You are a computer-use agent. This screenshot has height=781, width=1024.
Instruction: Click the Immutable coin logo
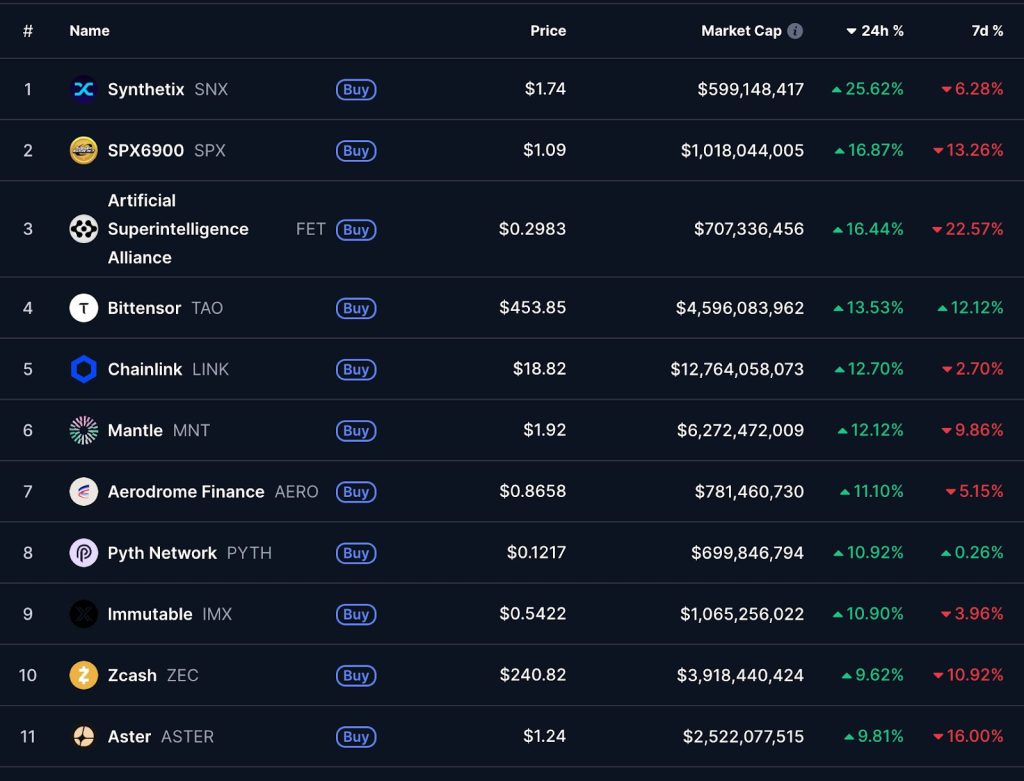click(x=83, y=614)
